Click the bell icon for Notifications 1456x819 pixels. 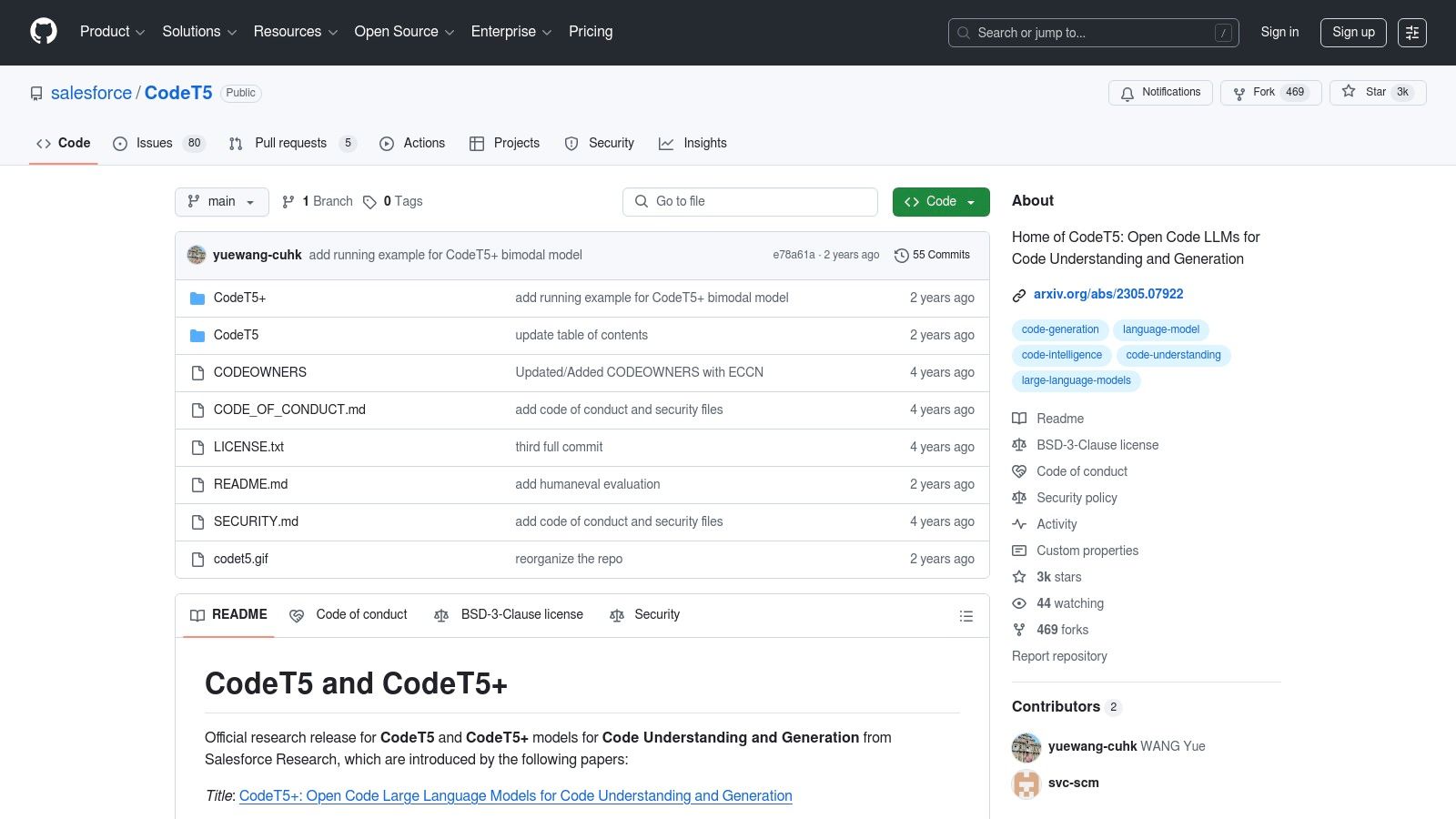click(1127, 93)
